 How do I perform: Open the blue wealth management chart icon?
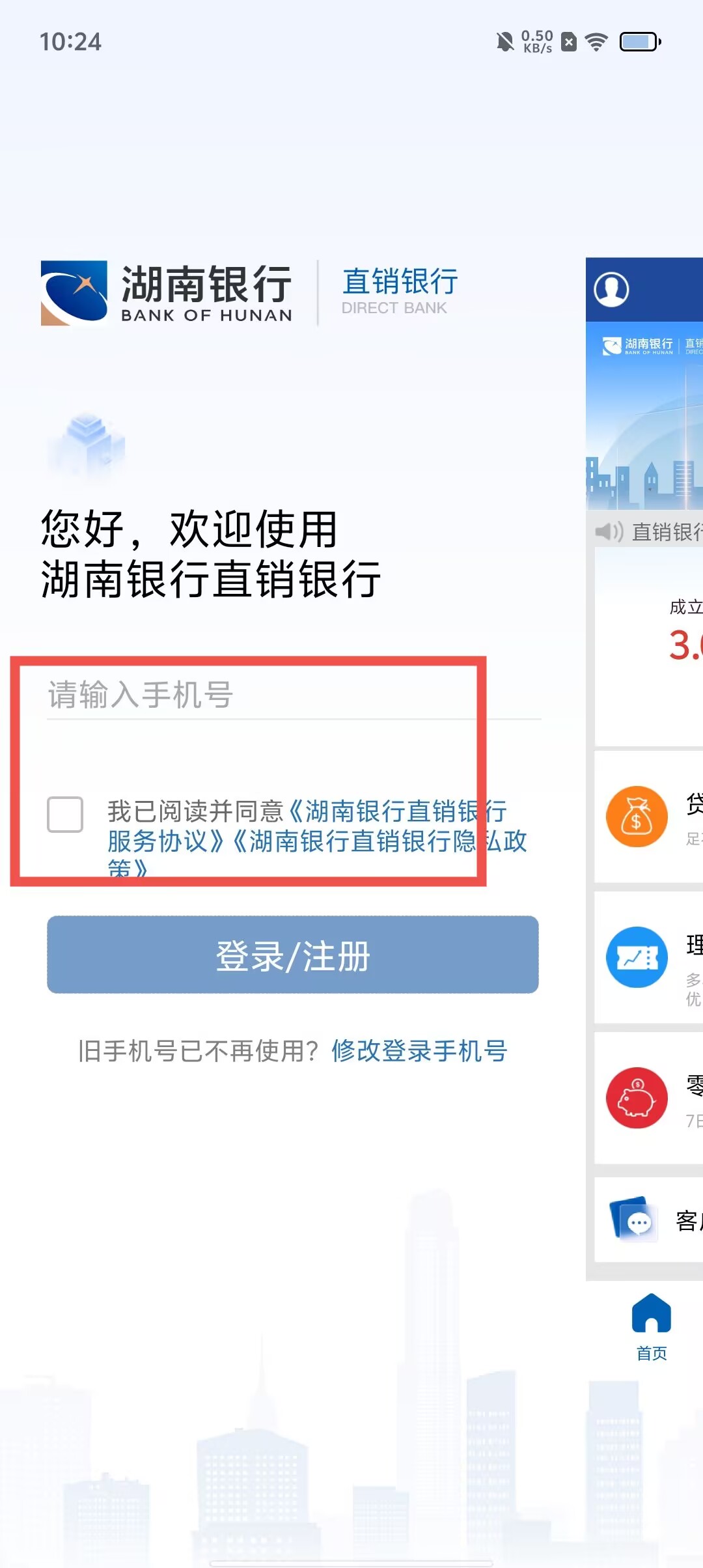637,957
